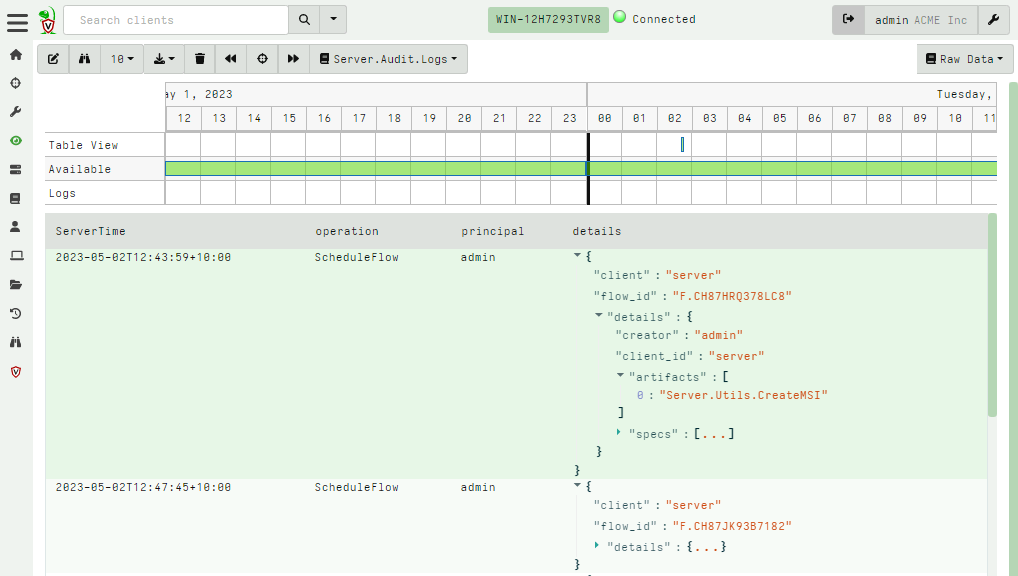
Task: Click the laptop icon in sidebar
Action: (x=16, y=255)
